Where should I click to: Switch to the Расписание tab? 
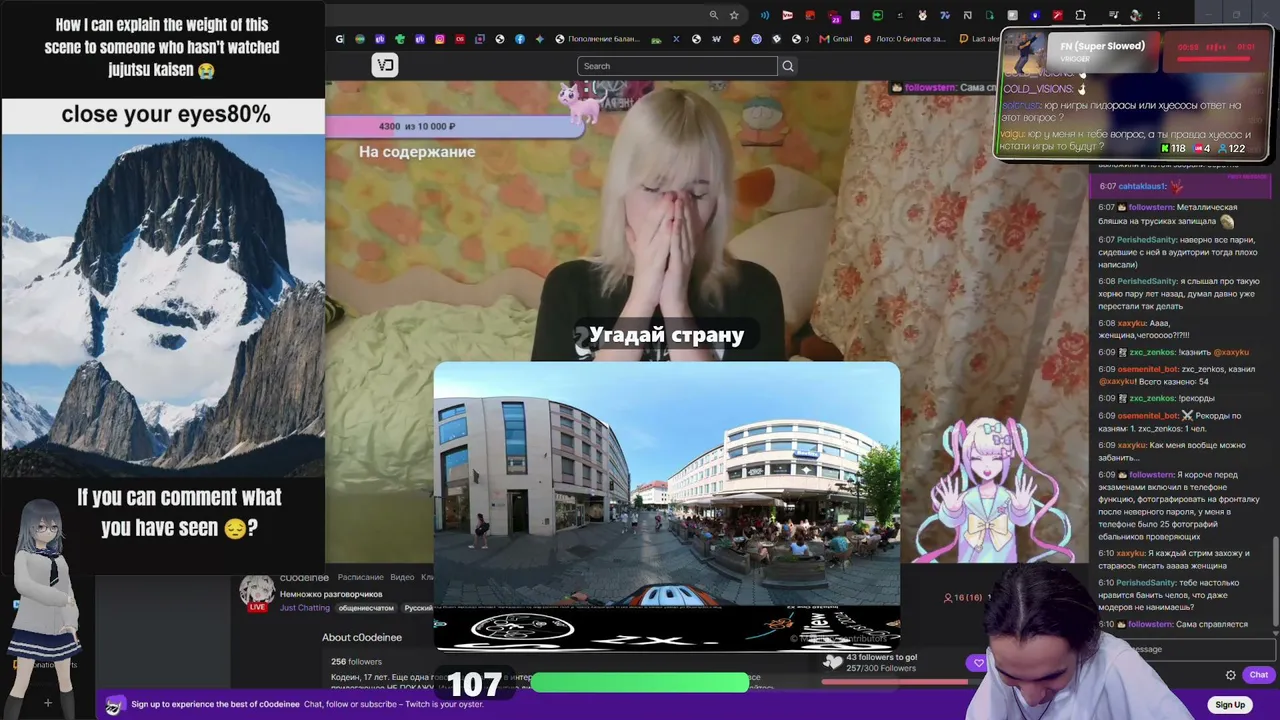point(360,577)
